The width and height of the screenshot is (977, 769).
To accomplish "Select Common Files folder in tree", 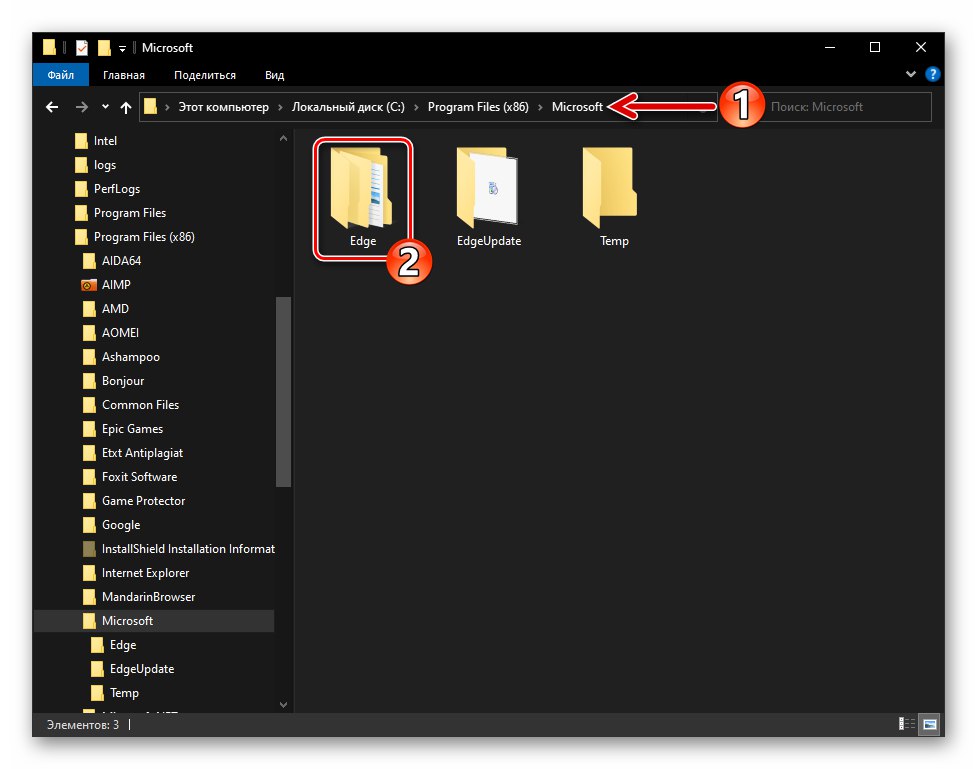I will coord(130,405).
